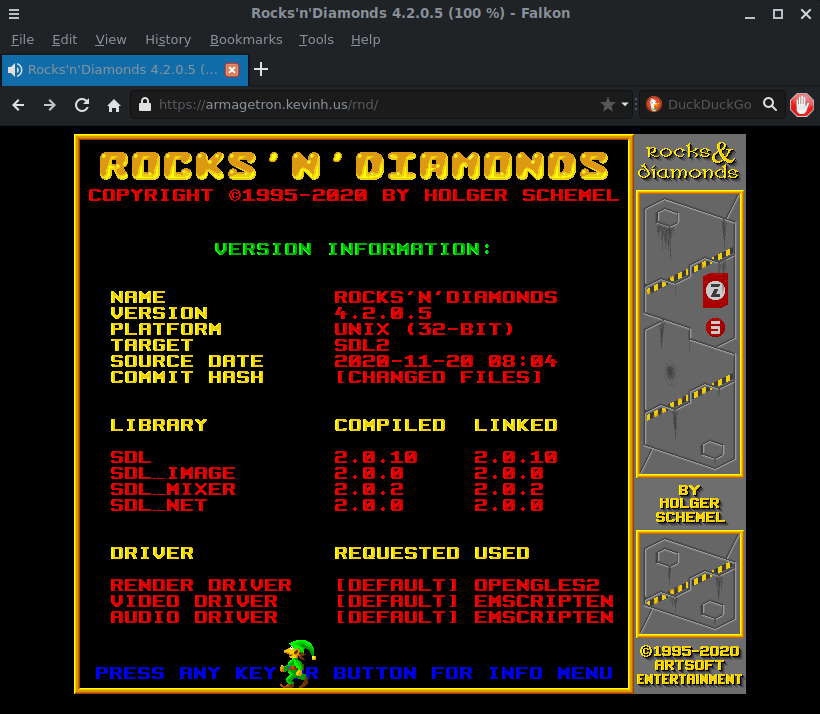Screen dimensions: 820x714
Task: Focus the DuckDuckGo search field
Action: coord(710,105)
